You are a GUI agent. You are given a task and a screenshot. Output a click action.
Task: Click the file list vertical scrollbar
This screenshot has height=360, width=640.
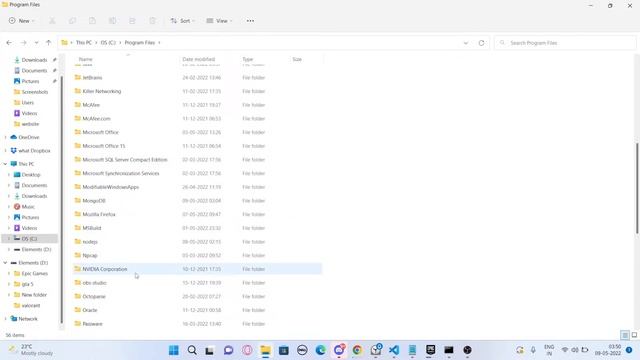tap(637, 189)
